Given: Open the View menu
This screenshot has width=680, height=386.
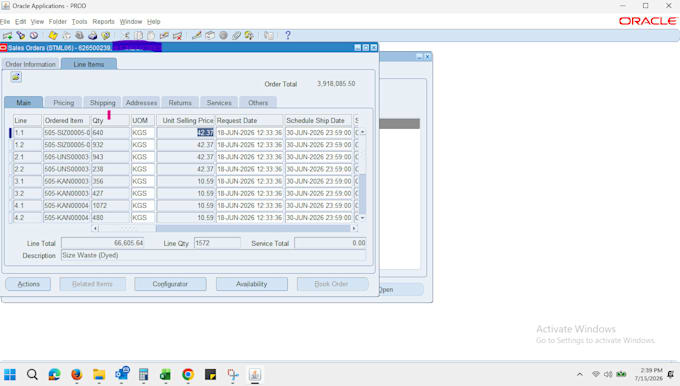Looking at the screenshot, I should [x=37, y=22].
